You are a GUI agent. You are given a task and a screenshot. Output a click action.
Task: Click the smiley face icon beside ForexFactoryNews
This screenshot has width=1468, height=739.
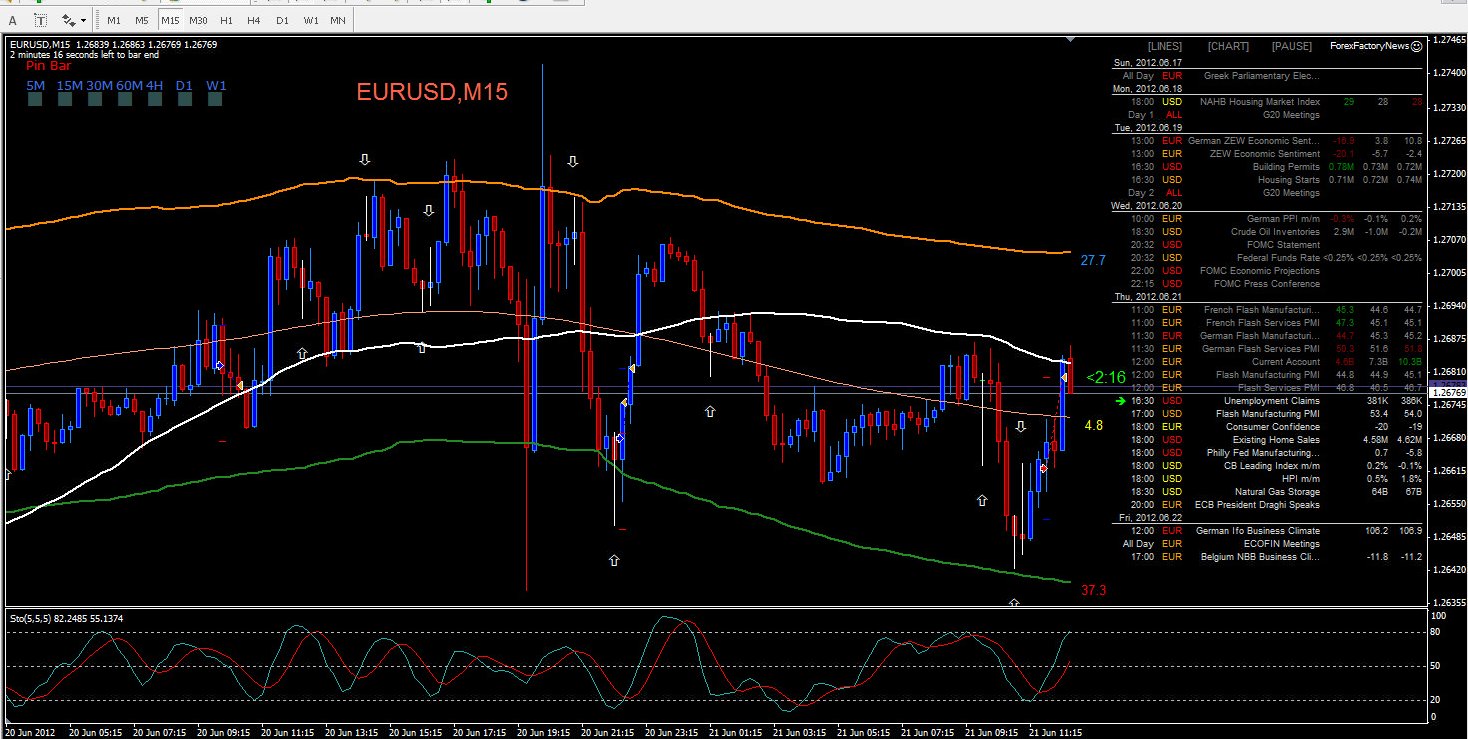click(1416, 46)
